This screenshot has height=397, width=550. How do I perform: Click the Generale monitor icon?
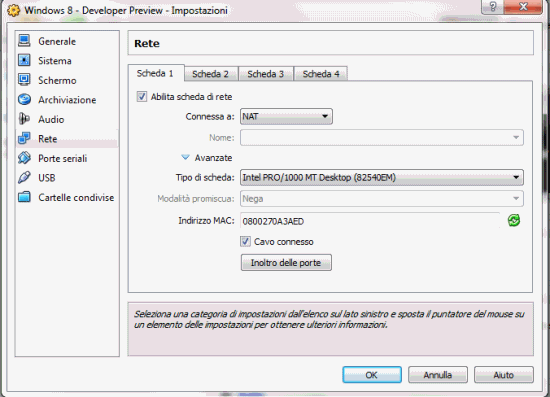24,41
